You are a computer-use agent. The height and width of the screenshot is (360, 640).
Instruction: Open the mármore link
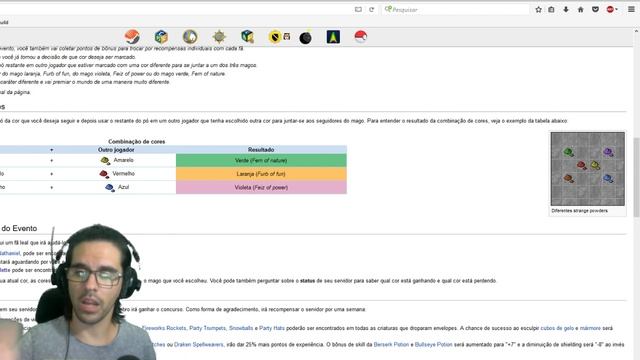[590, 328]
